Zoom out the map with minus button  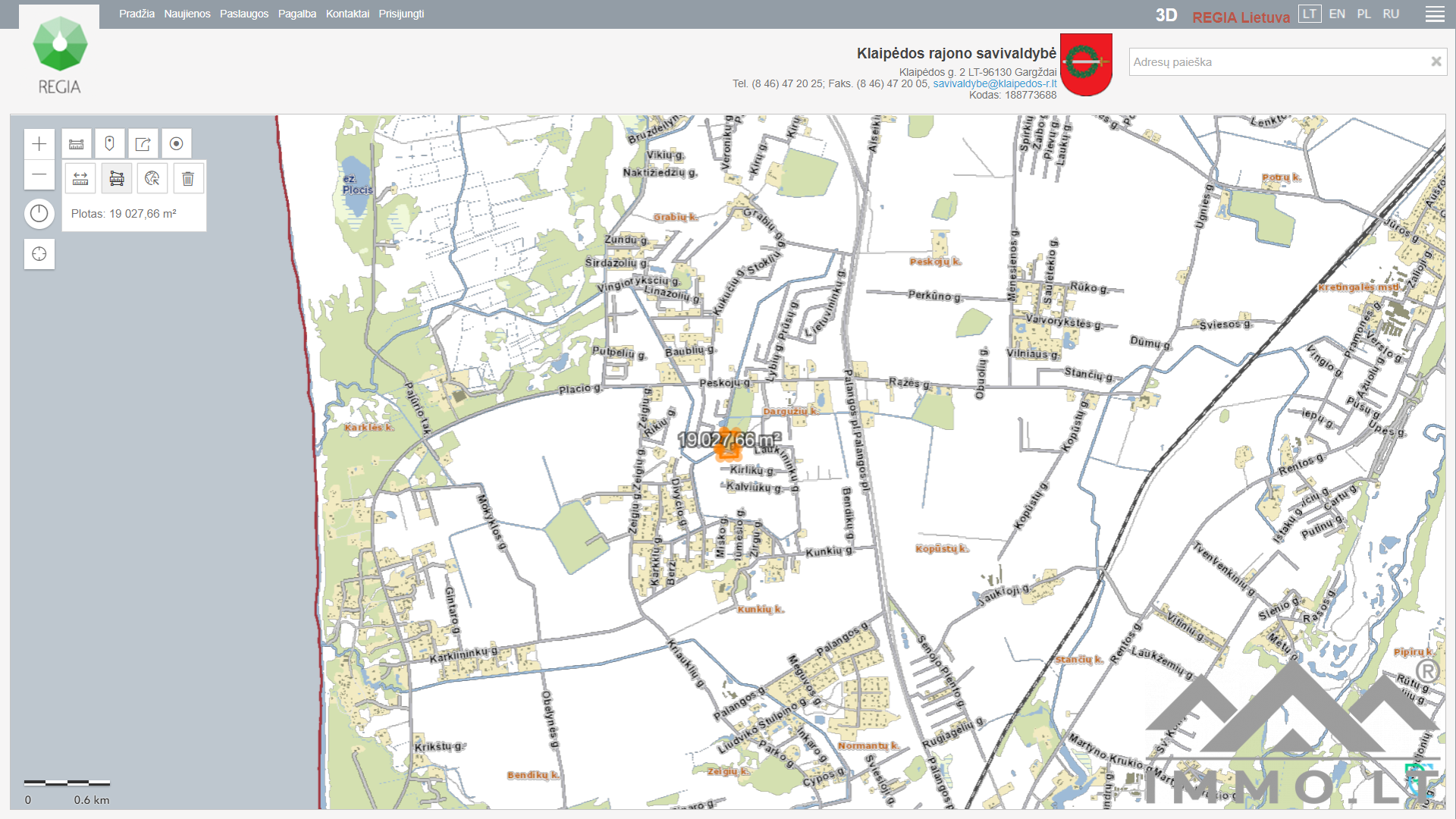pyautogui.click(x=39, y=175)
